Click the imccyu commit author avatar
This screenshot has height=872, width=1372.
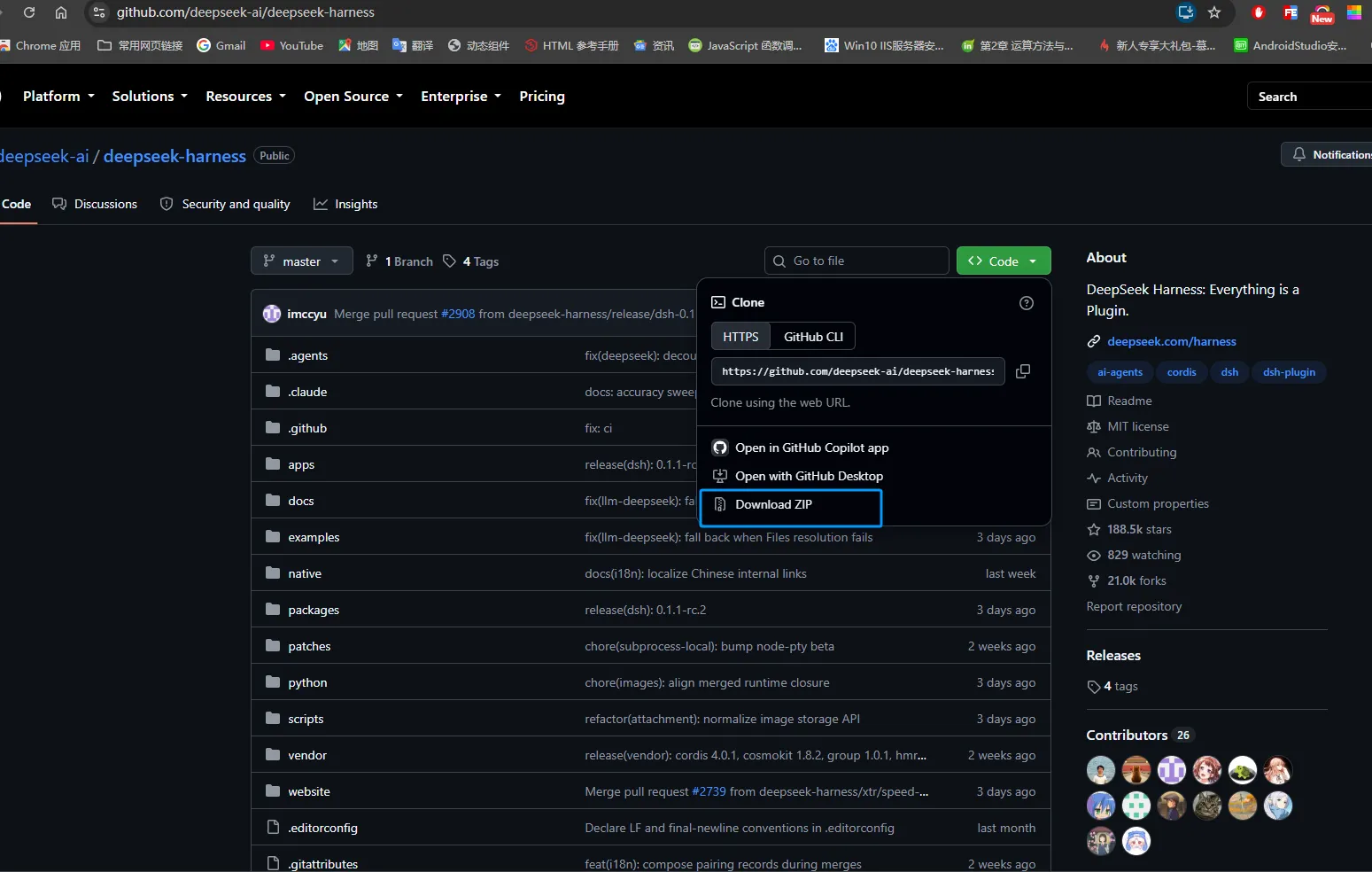coord(272,314)
